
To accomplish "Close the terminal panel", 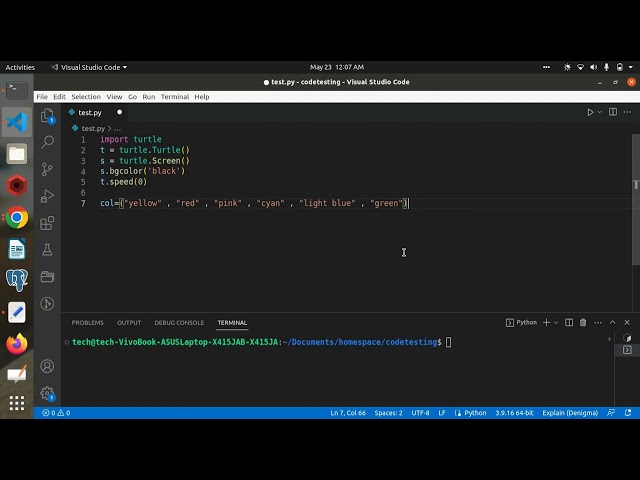I will coord(627,322).
